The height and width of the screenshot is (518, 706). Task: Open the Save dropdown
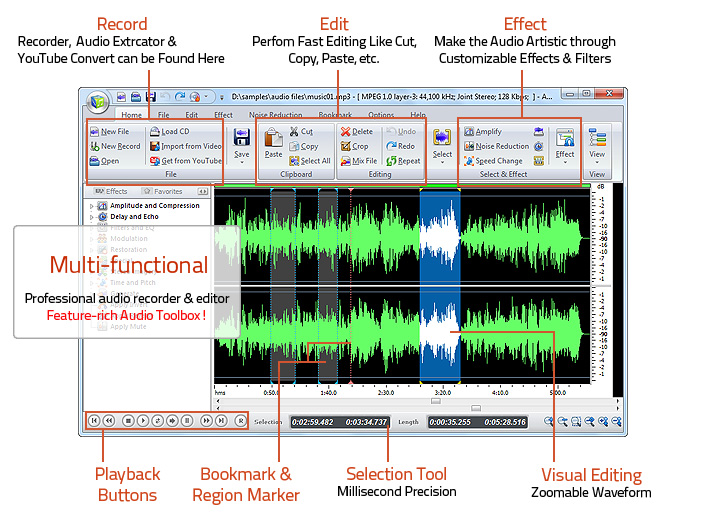(x=241, y=154)
